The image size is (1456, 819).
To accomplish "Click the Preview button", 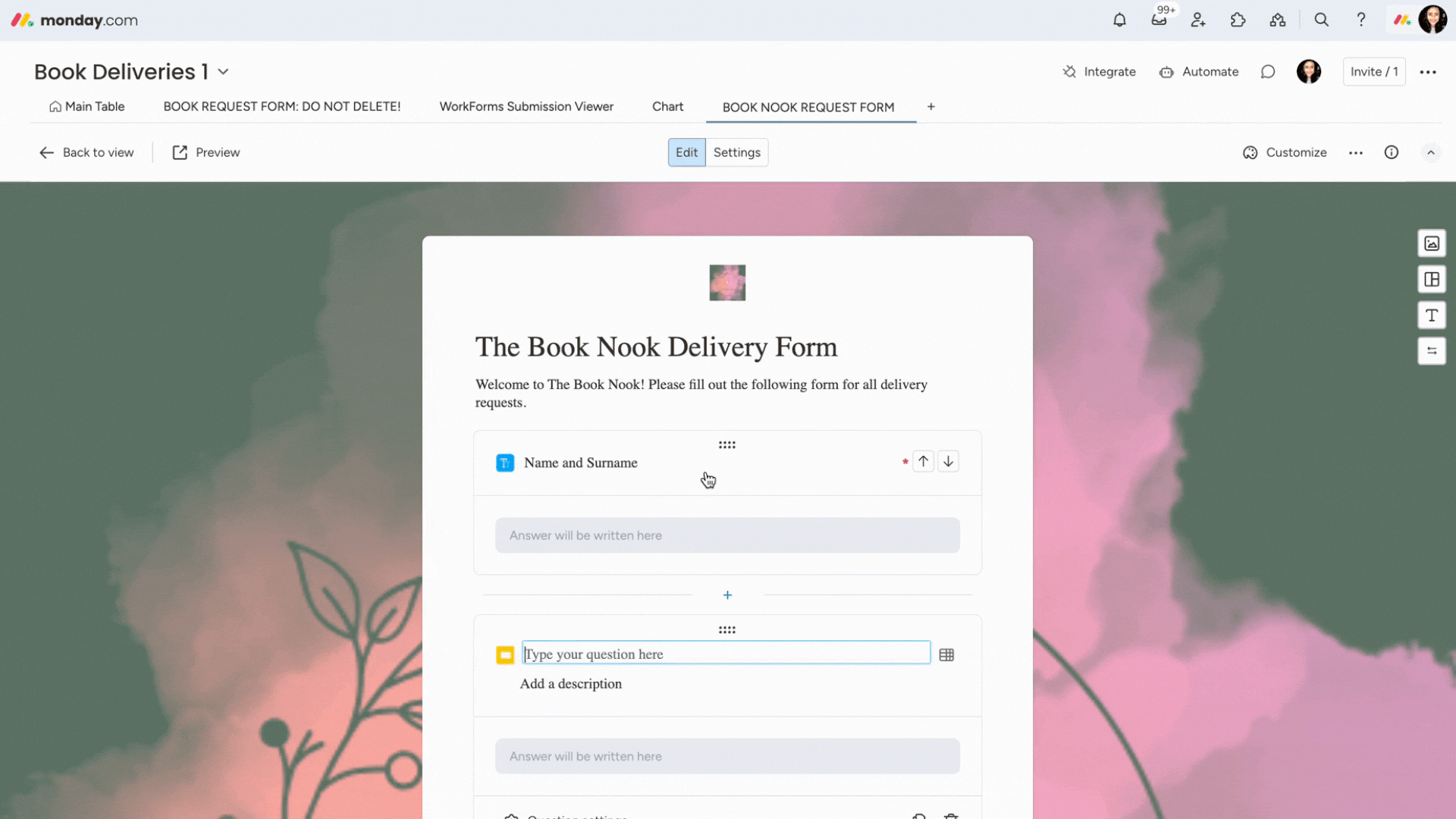I will (x=205, y=152).
